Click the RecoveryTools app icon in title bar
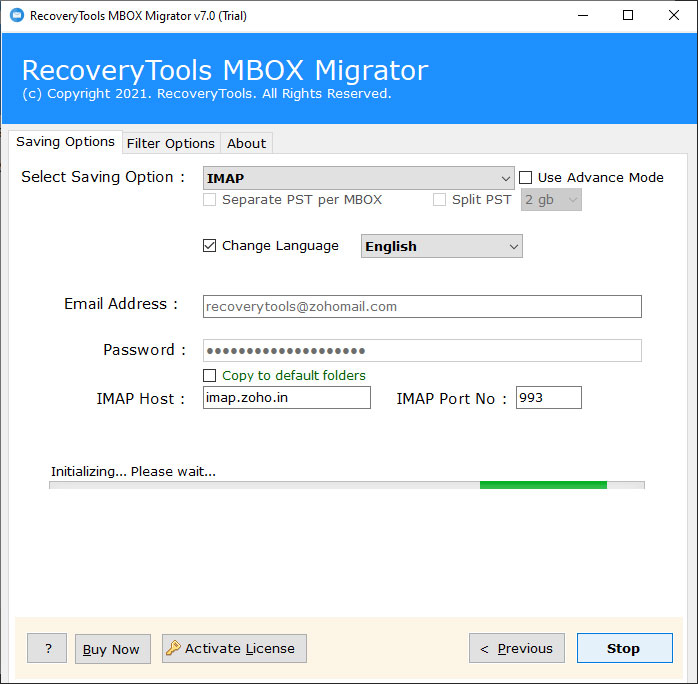This screenshot has width=698, height=684. (x=17, y=16)
